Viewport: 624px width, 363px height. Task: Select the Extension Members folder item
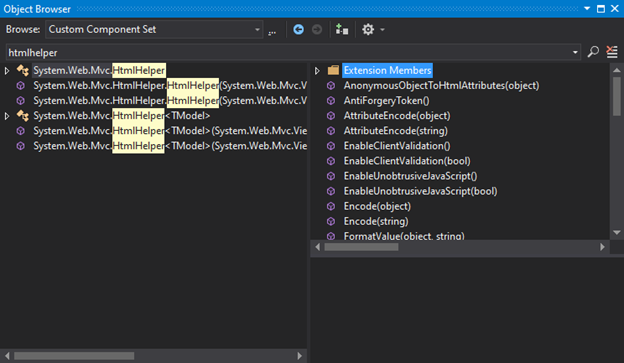click(387, 70)
